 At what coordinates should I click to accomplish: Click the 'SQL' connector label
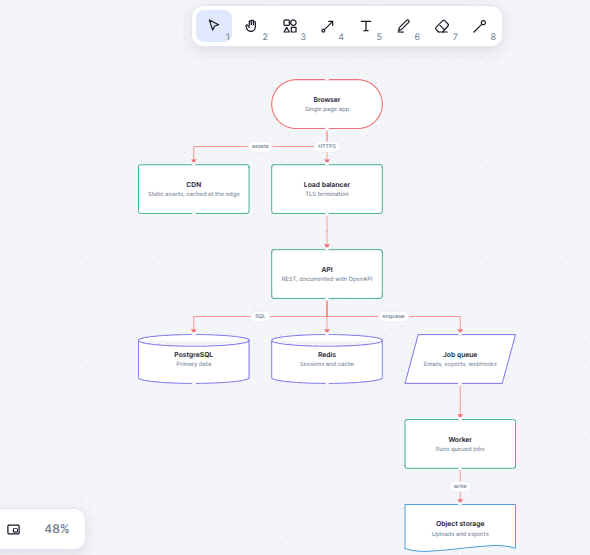point(260,316)
